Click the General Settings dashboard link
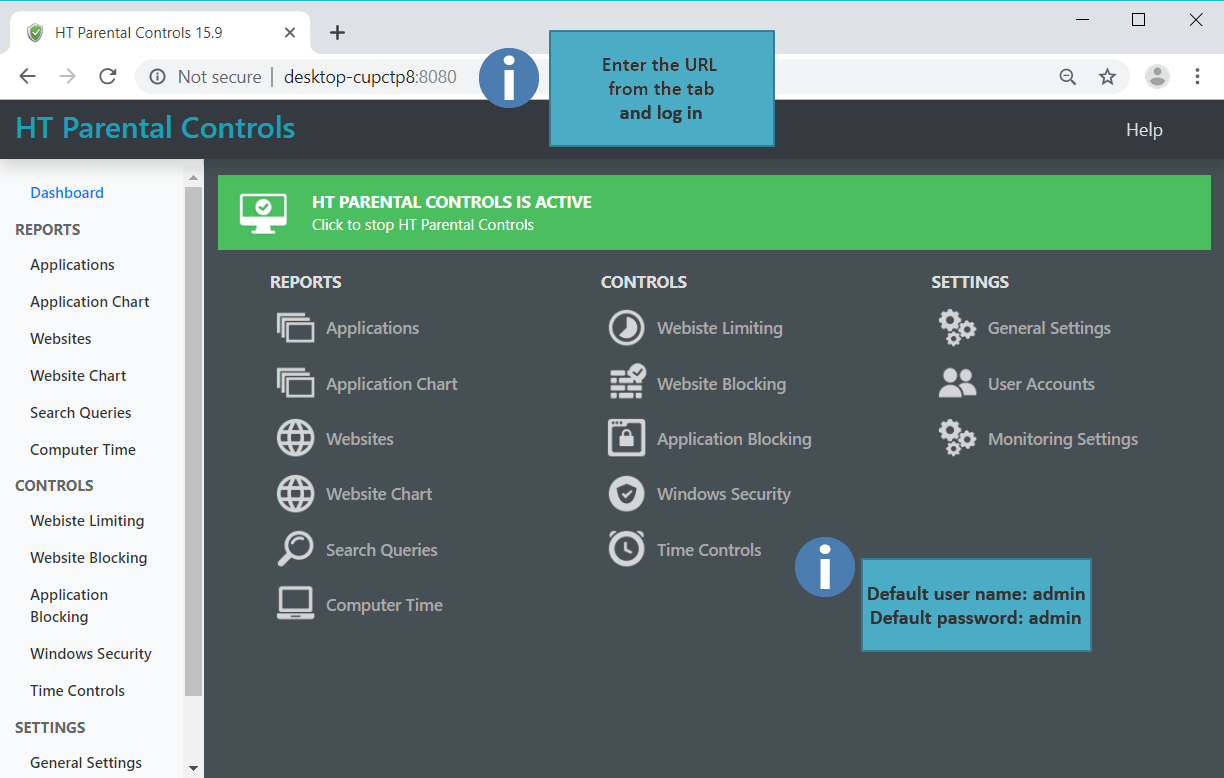1224x778 pixels. coord(1049,328)
